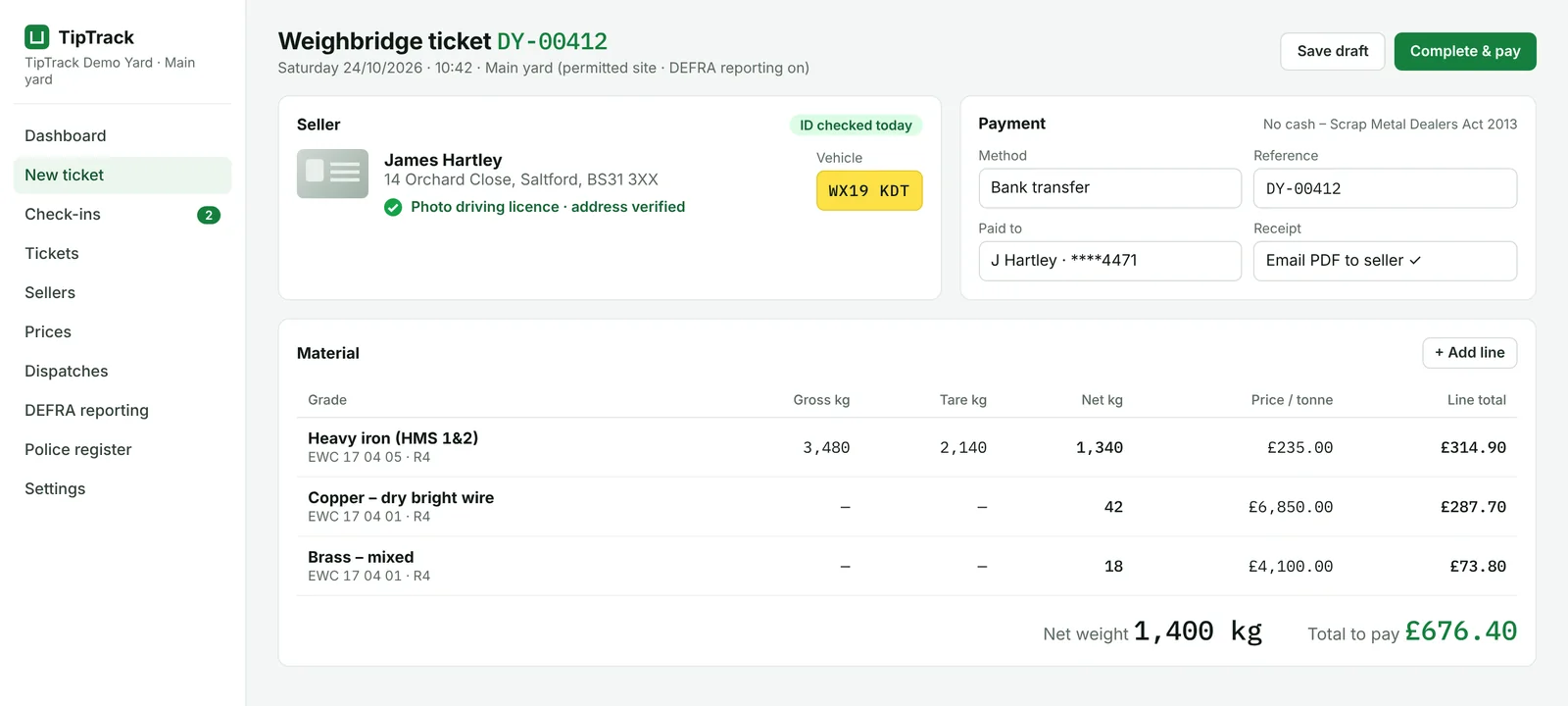The image size is (1568, 706).
Task: Click TipTrack Demo Yard · Main yard label
Action: pos(110,71)
